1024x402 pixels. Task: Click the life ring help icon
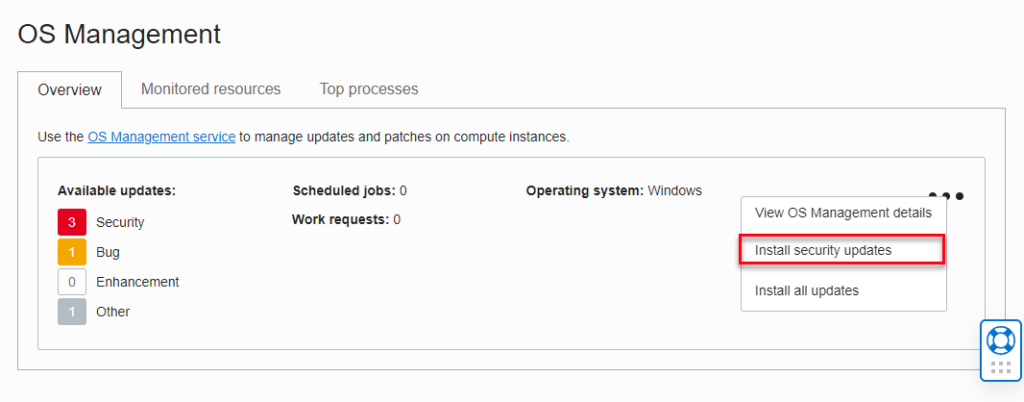[1000, 339]
